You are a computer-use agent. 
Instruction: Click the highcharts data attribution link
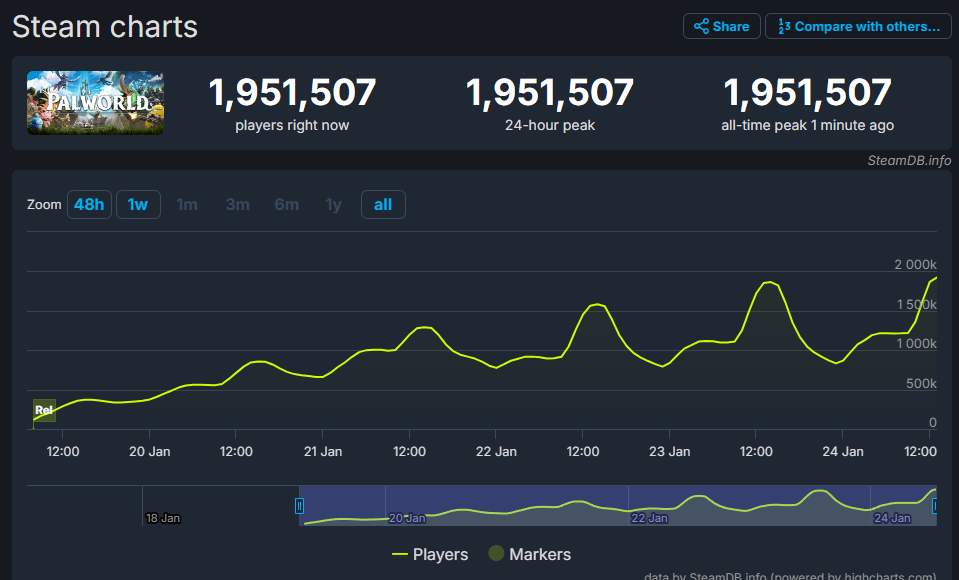point(790,576)
